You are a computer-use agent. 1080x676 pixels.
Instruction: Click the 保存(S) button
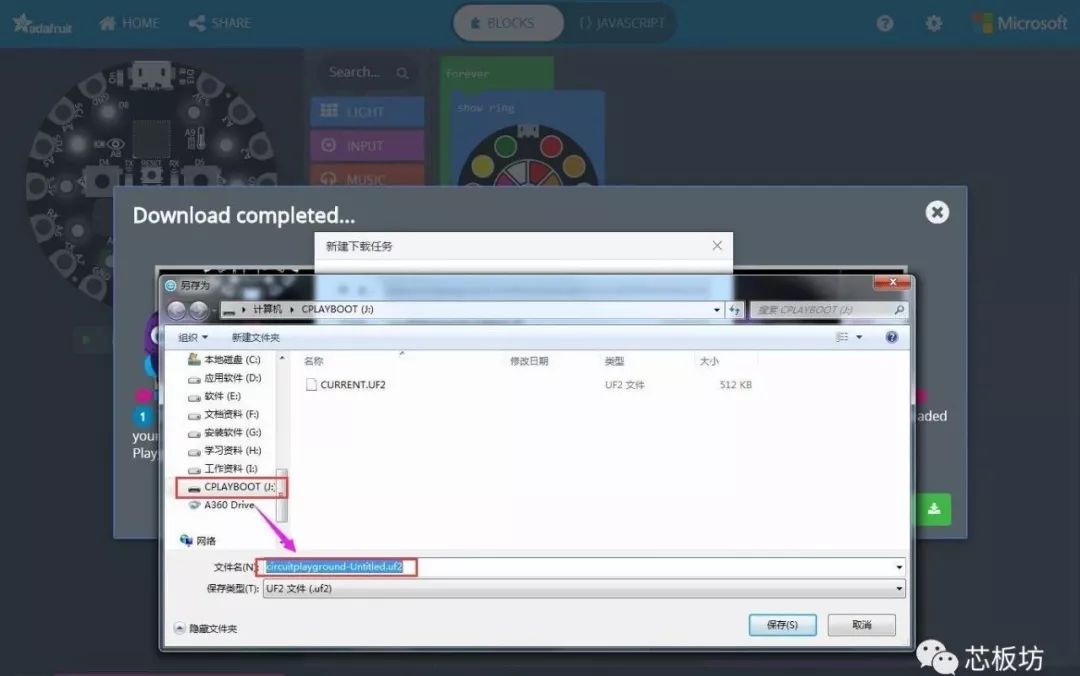[x=782, y=625]
